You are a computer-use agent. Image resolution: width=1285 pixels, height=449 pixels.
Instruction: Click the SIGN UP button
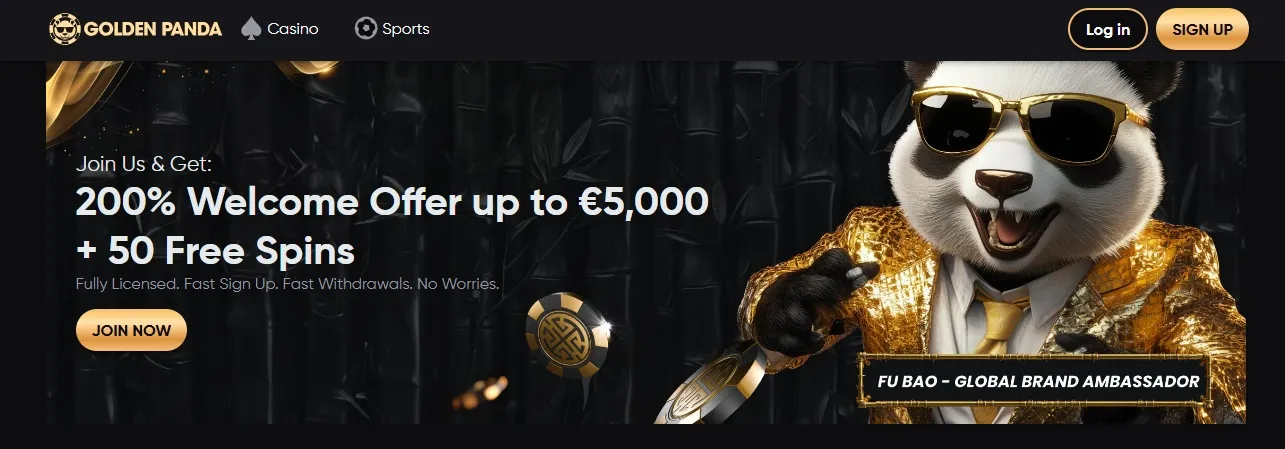tap(1202, 29)
